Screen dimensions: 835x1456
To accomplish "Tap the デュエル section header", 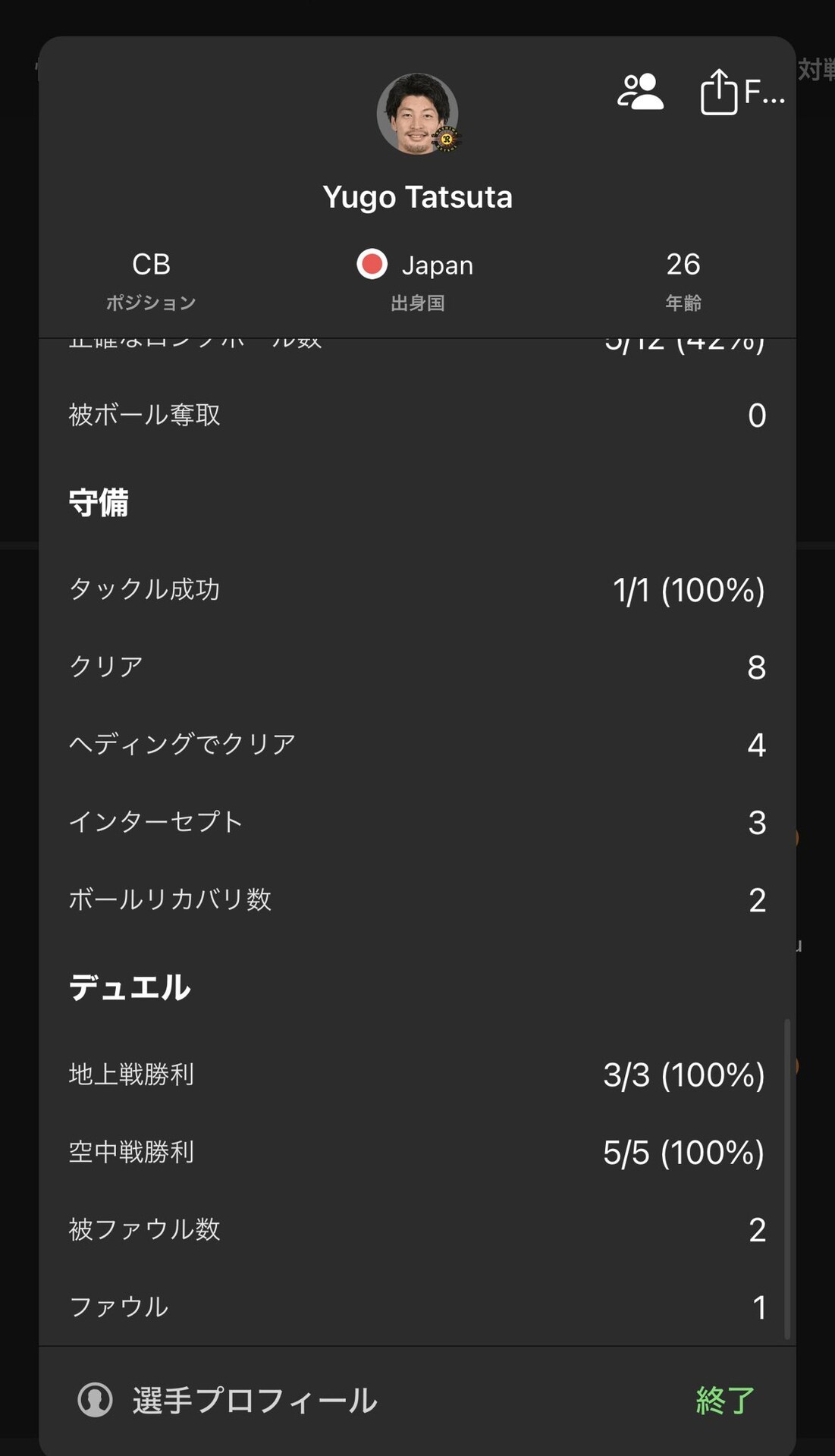I will point(130,987).
